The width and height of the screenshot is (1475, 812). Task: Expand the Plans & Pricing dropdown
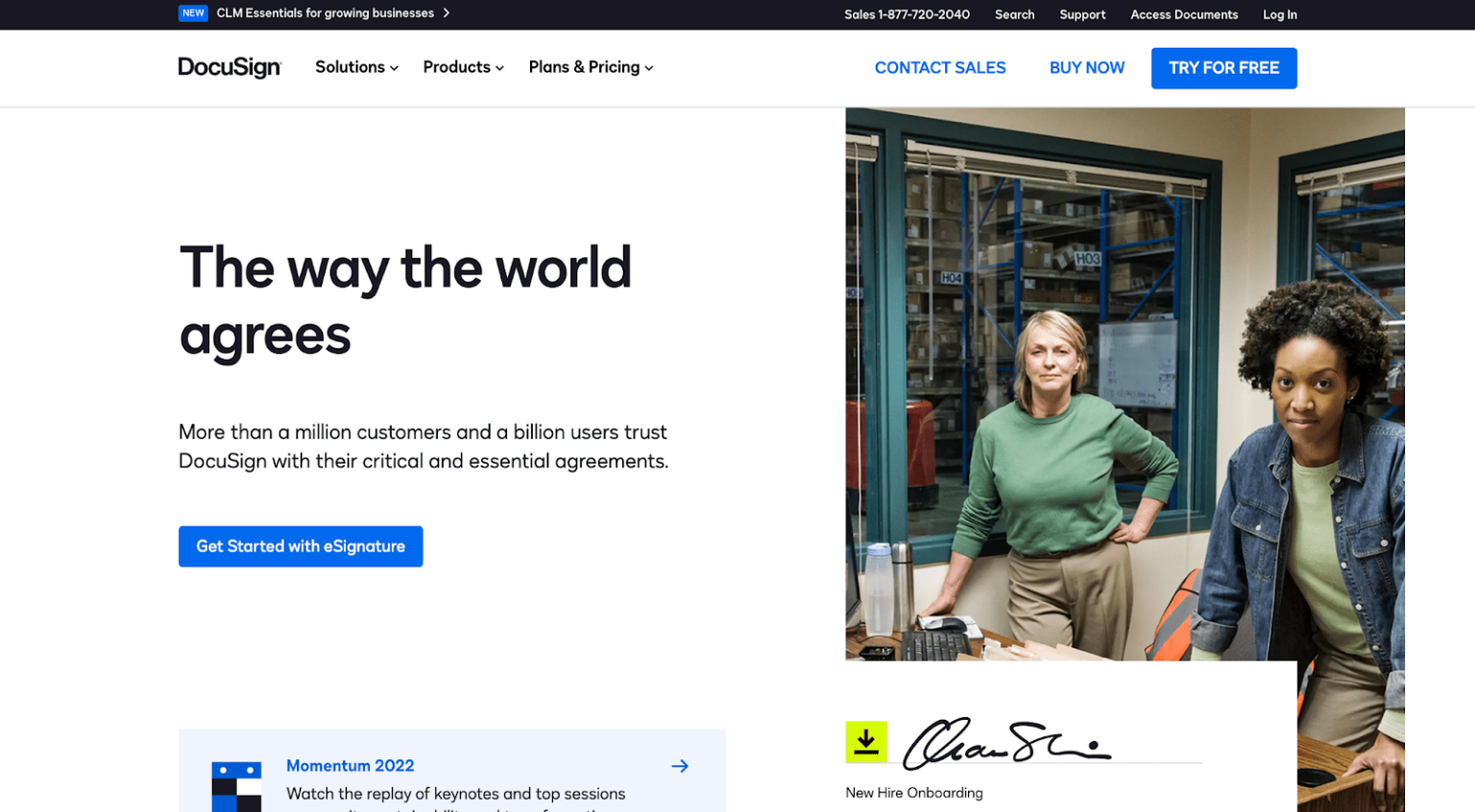(x=591, y=67)
